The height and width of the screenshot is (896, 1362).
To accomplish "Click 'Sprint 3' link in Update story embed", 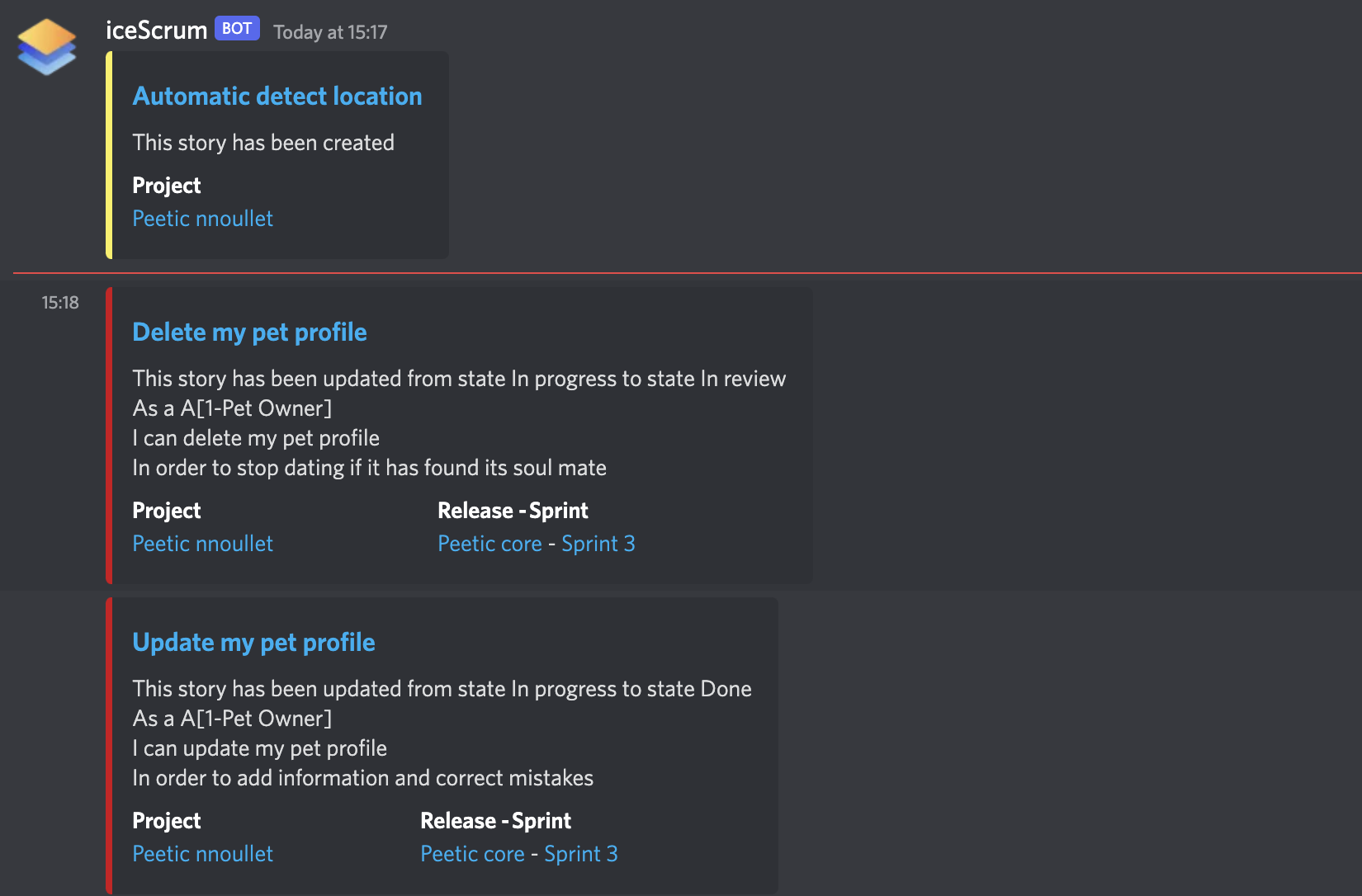I will (x=580, y=853).
